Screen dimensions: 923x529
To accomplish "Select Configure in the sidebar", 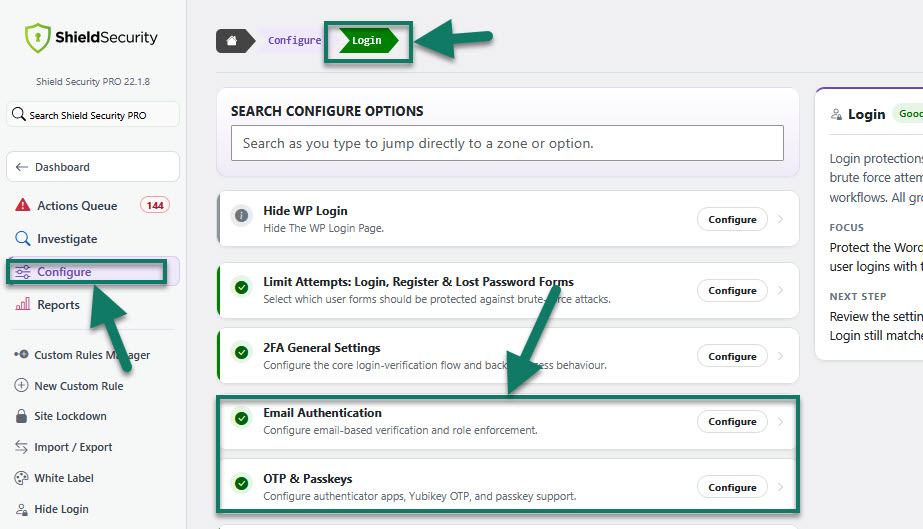I will point(93,272).
